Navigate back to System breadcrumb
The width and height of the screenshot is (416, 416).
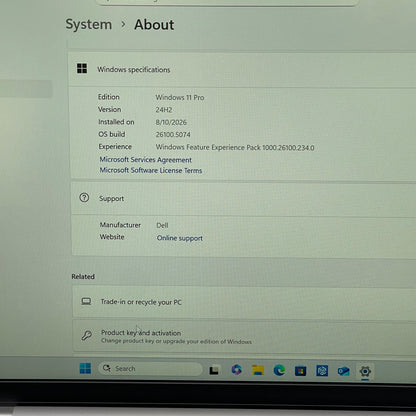pyautogui.click(x=89, y=24)
